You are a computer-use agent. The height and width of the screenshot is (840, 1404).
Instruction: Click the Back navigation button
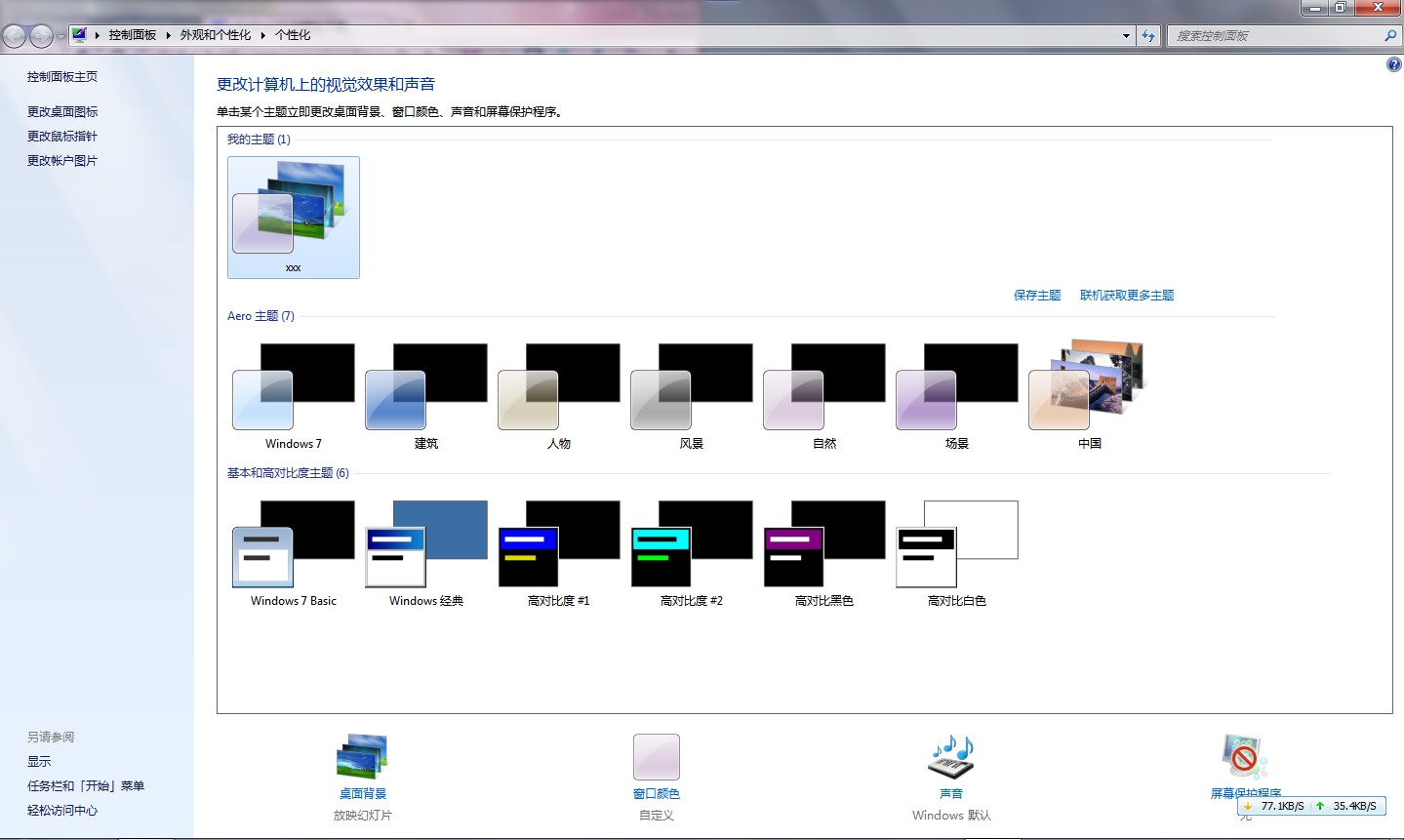coord(15,36)
